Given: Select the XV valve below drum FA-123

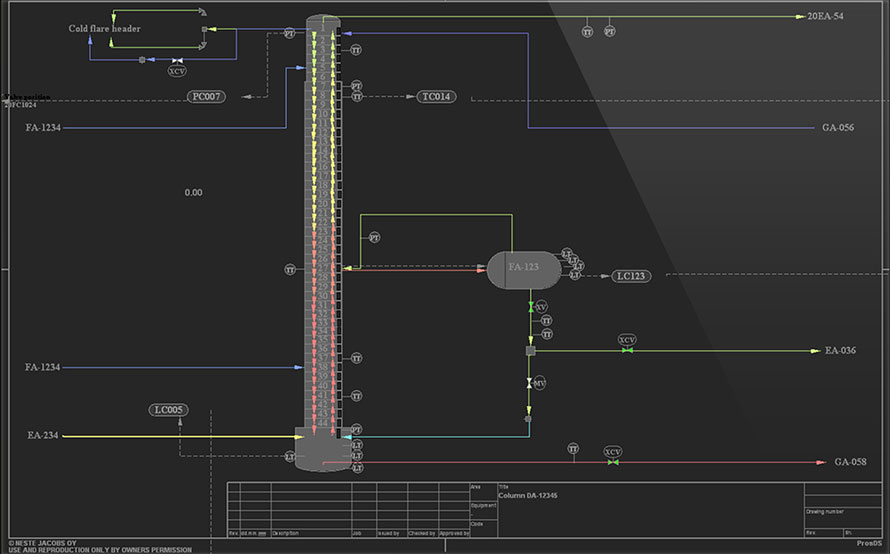Looking at the screenshot, I should [531, 307].
